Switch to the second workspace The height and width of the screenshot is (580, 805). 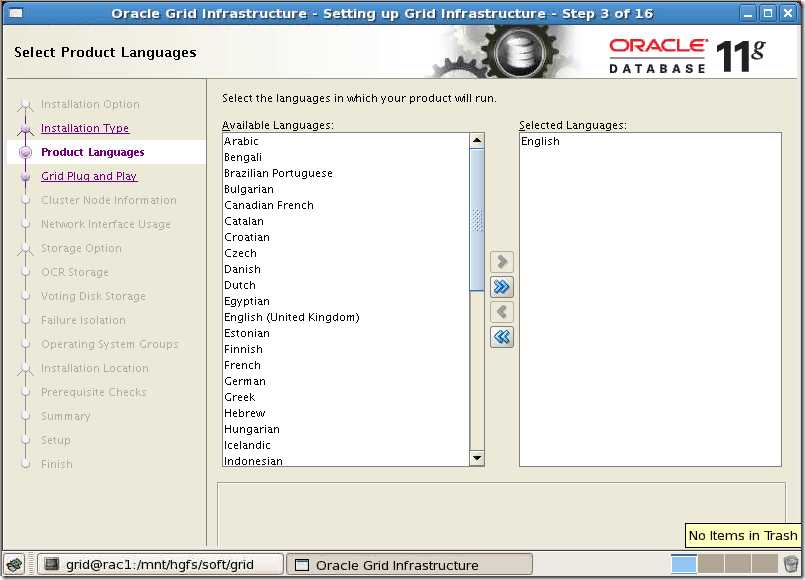coord(711,564)
